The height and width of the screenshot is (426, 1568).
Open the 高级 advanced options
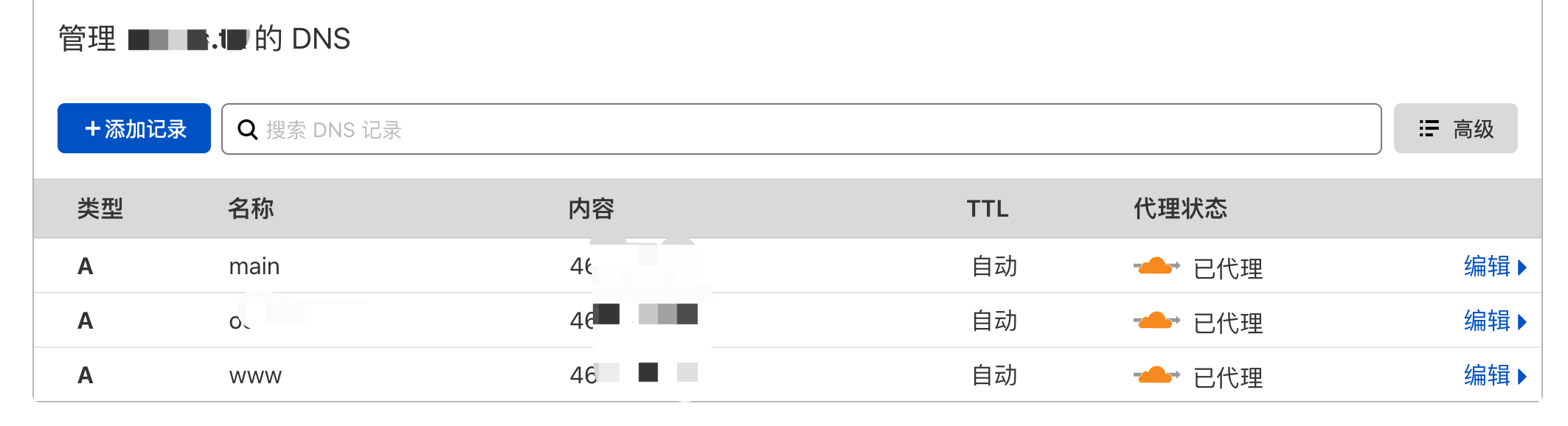(1455, 129)
